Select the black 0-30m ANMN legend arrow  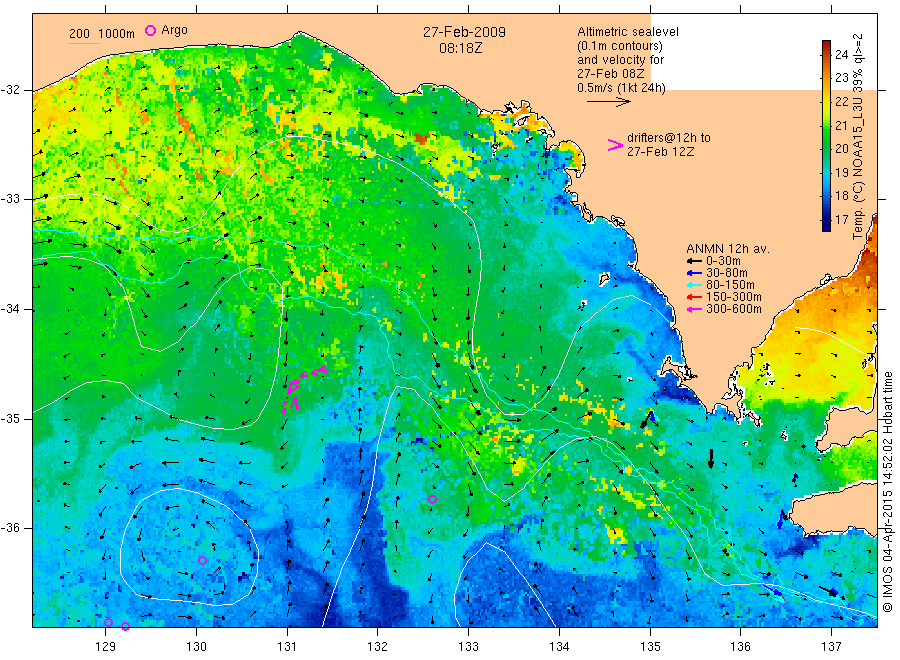pyautogui.click(x=695, y=261)
